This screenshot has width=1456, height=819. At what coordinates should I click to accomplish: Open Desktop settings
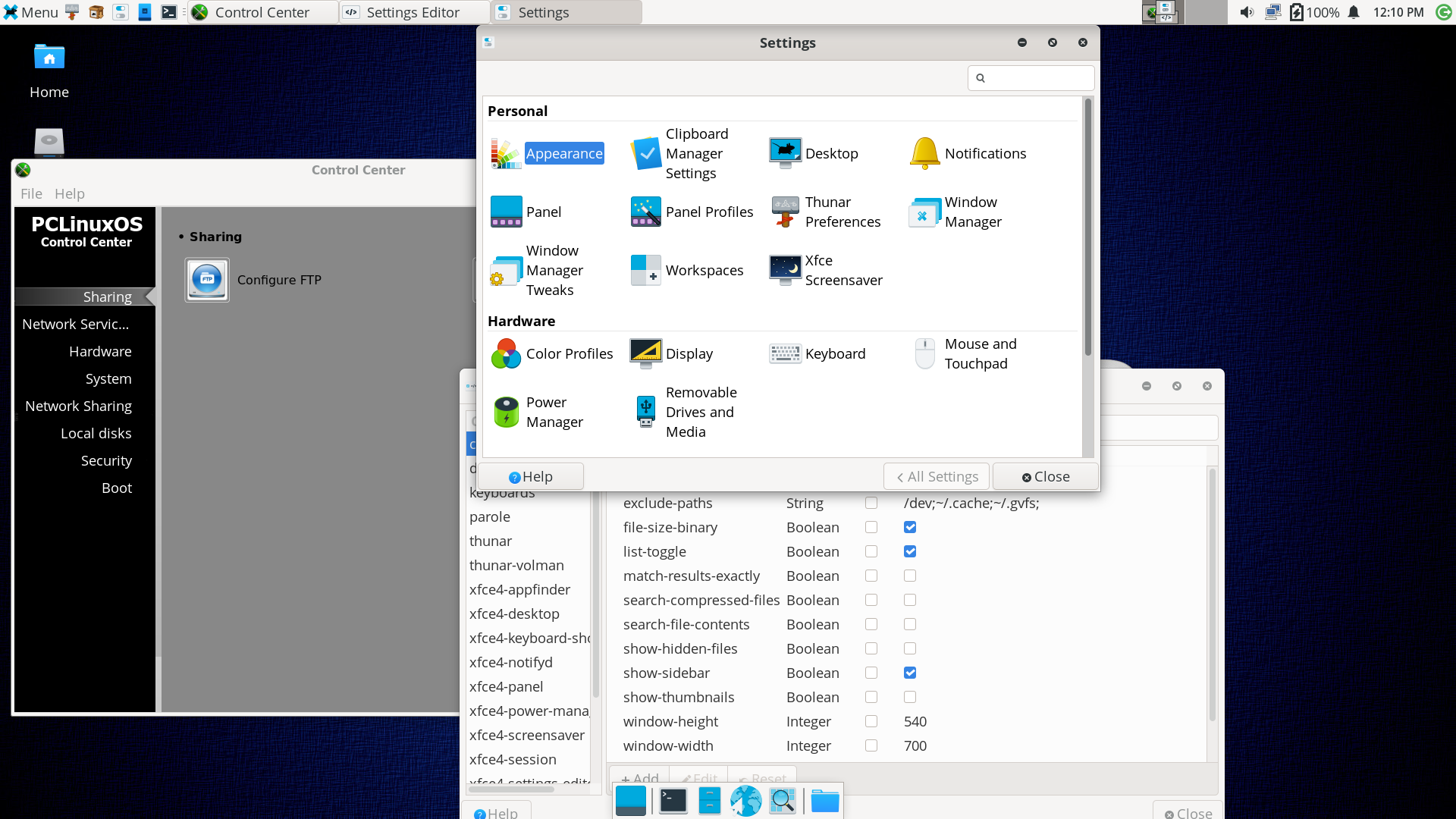814,154
